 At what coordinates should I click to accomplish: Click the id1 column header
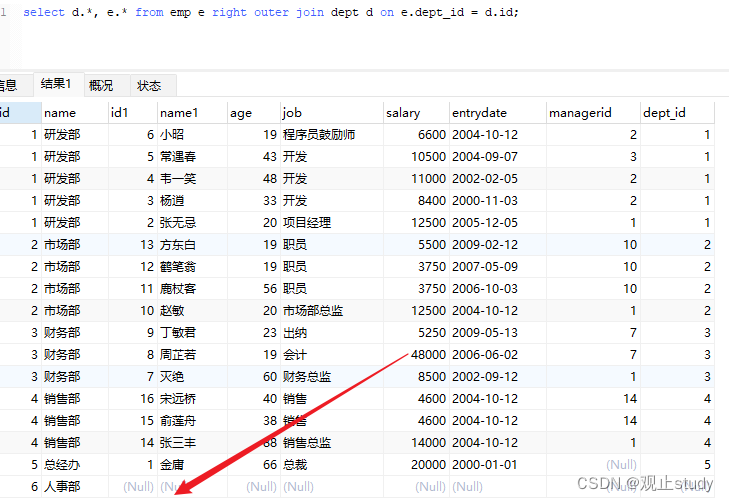(133, 112)
